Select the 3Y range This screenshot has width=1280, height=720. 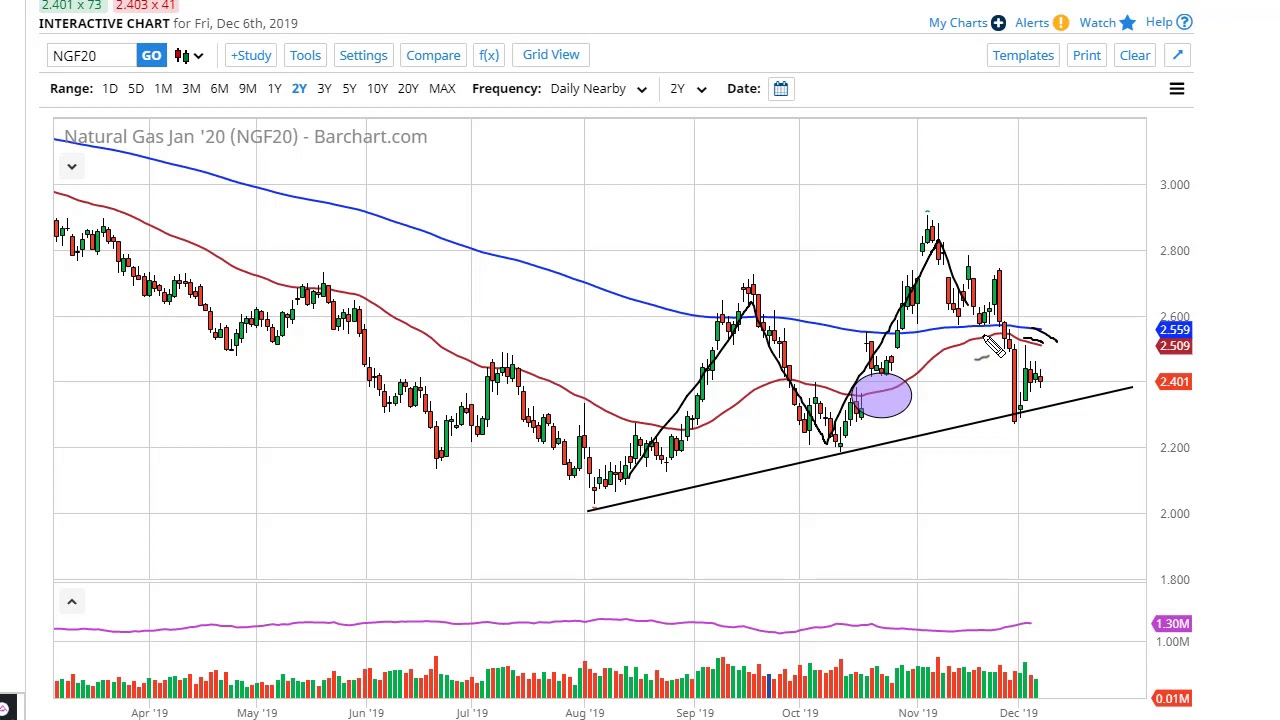point(324,89)
